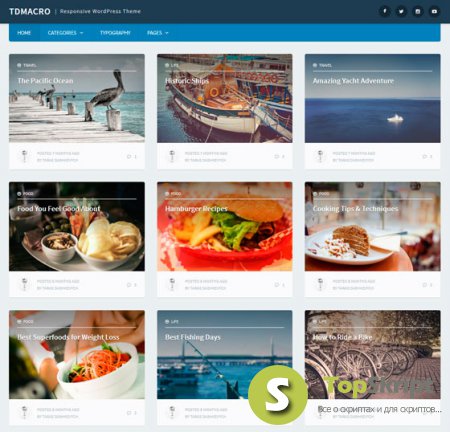The width and height of the screenshot is (450, 432).
Task: Click comment icon on The Pacific Ocean post
Action: 129,156
